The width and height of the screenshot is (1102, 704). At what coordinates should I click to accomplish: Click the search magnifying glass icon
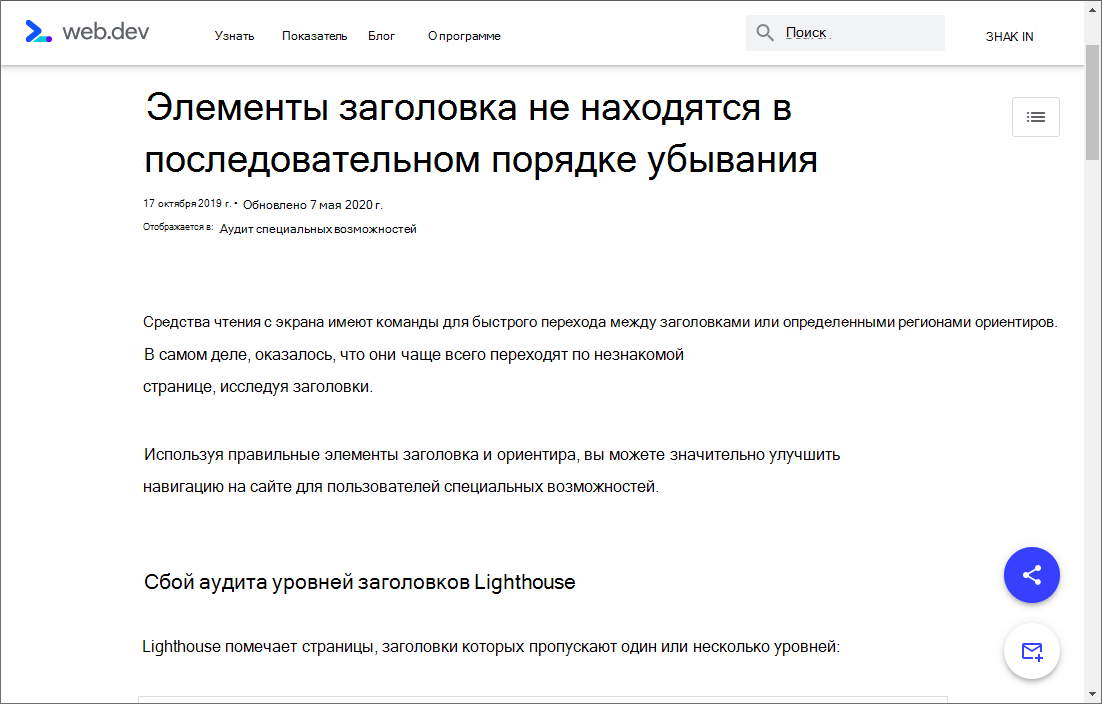coord(764,31)
